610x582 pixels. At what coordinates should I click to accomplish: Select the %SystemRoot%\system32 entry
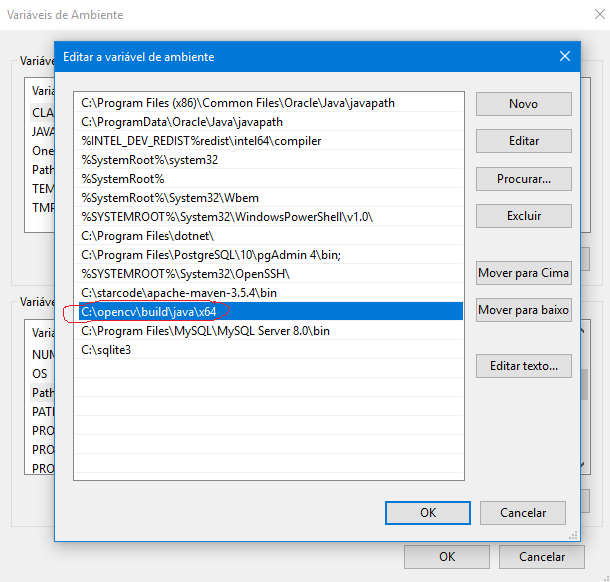coord(150,160)
